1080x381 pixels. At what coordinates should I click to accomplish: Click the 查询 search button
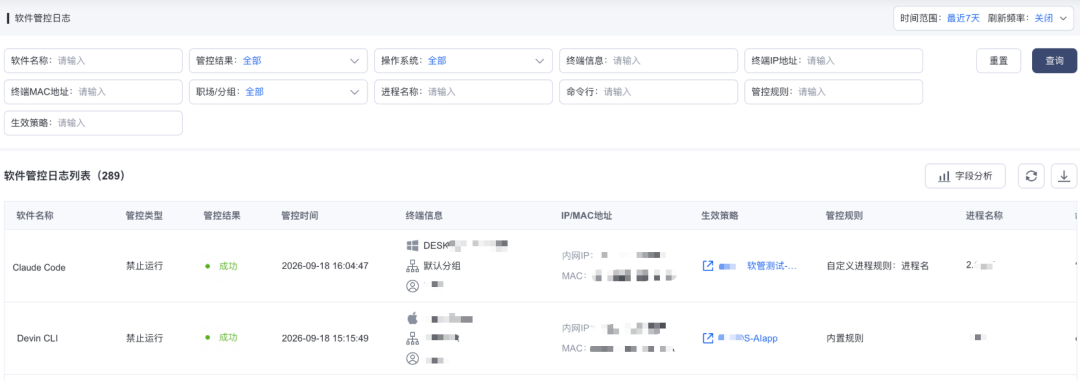pos(1054,61)
